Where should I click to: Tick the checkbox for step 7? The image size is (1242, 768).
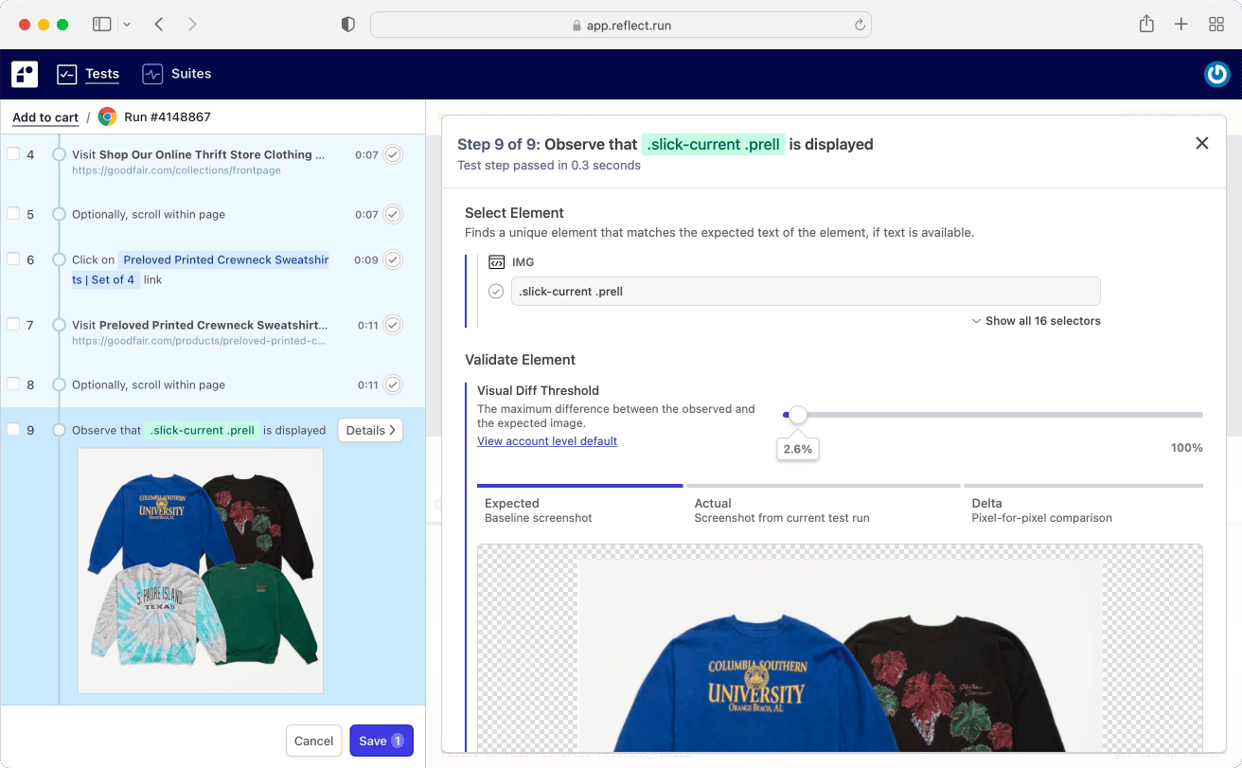14,324
